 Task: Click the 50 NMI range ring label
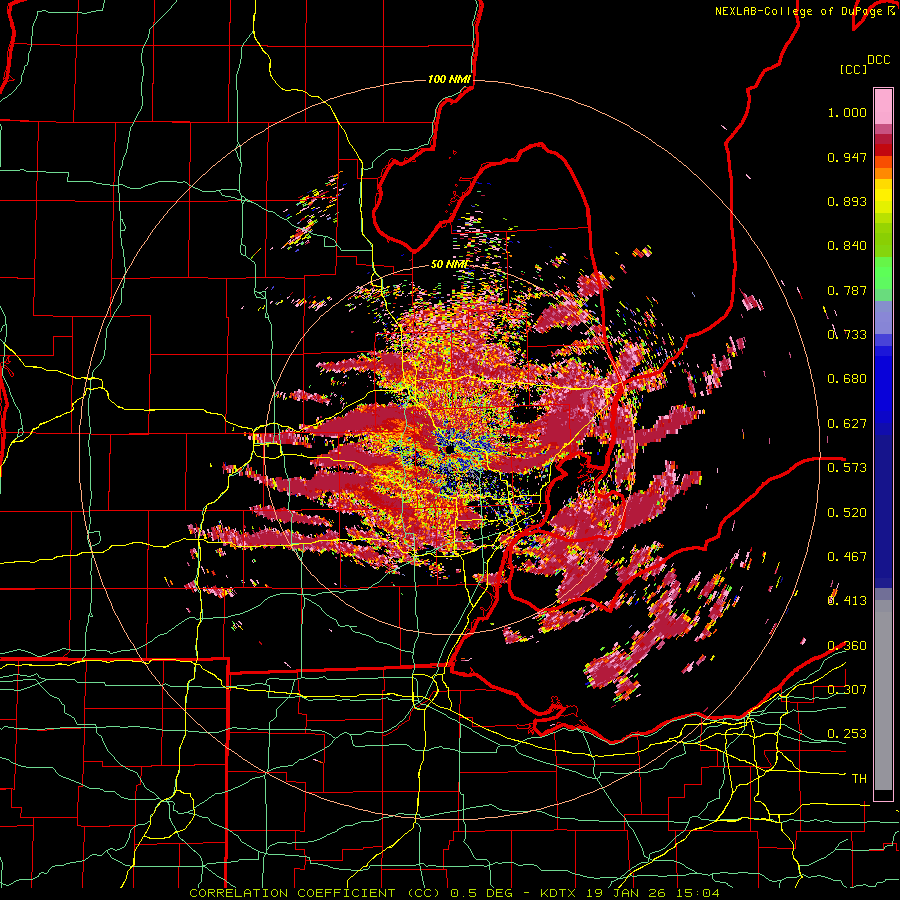(x=449, y=265)
